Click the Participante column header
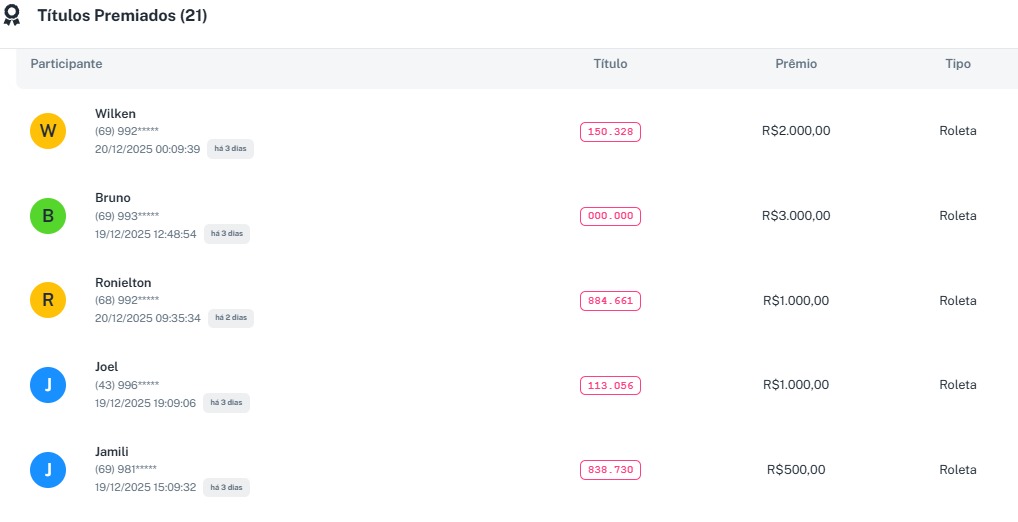The height and width of the screenshot is (522, 1018). pyautogui.click(x=66, y=64)
